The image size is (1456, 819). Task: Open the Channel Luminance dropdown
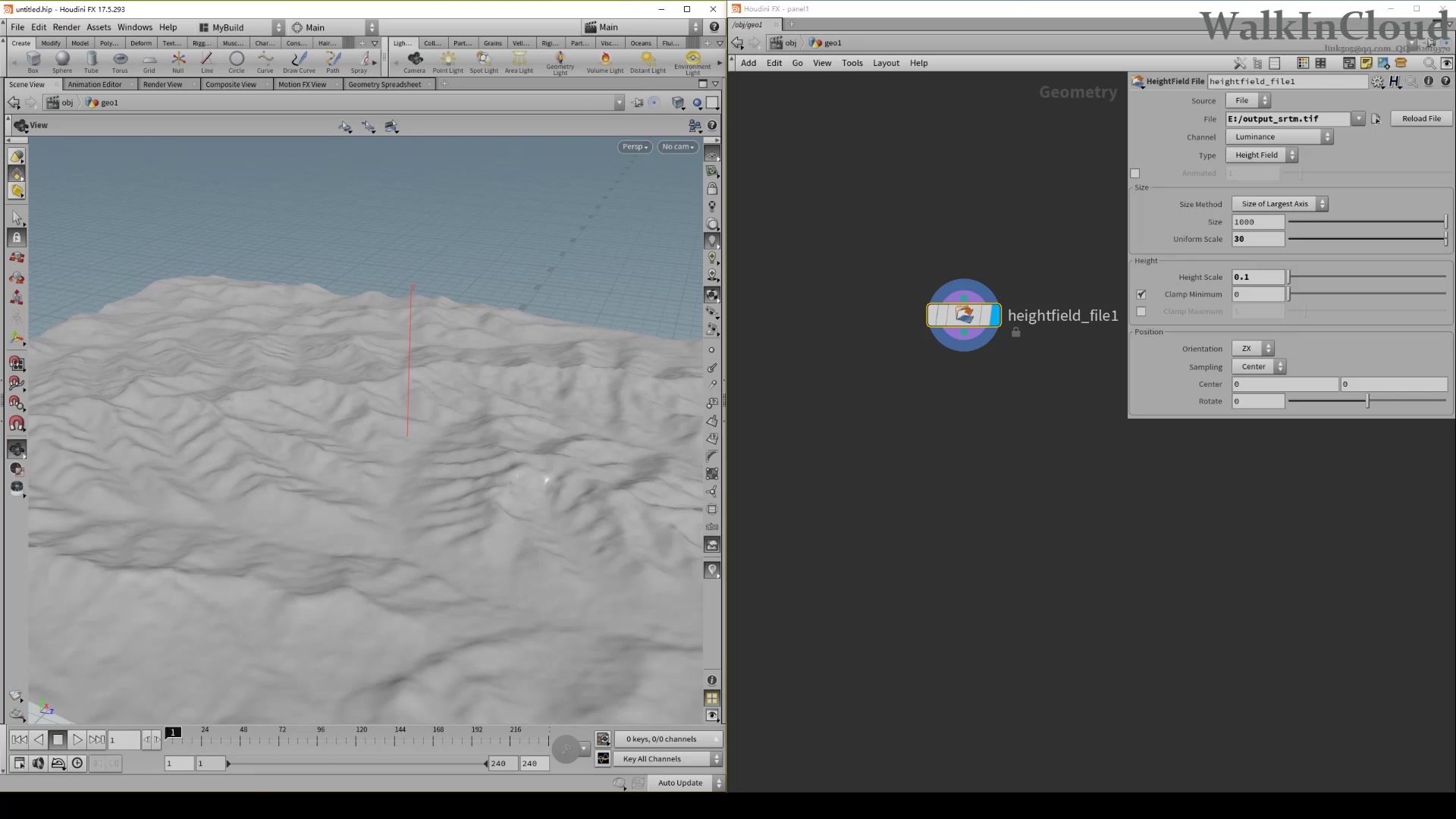1279,137
